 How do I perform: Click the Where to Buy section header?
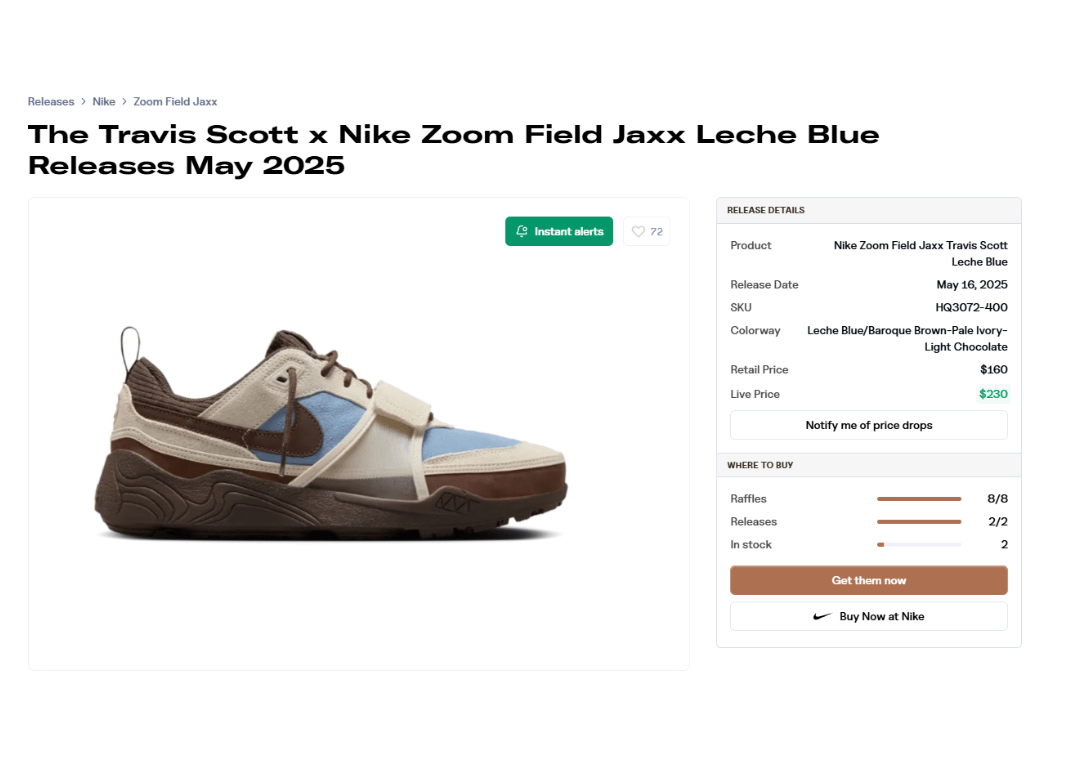click(760, 465)
